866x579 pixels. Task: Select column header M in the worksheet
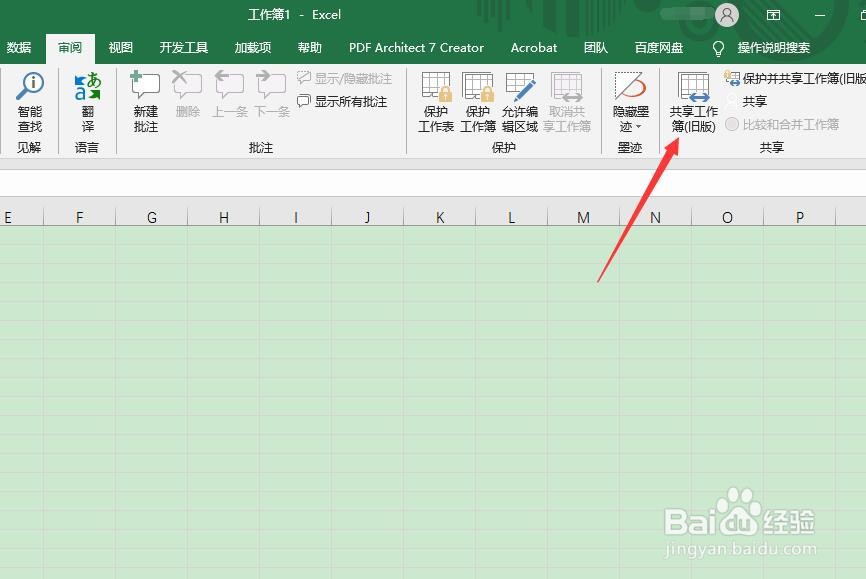[583, 216]
